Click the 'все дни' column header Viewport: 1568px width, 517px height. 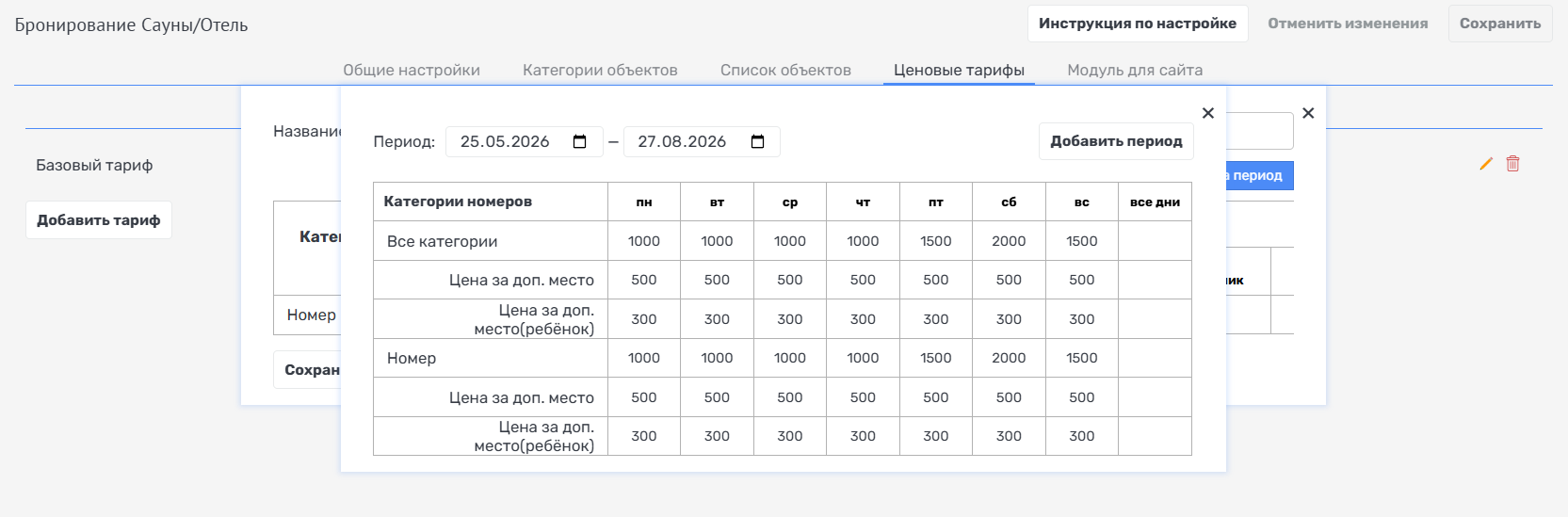click(1156, 202)
